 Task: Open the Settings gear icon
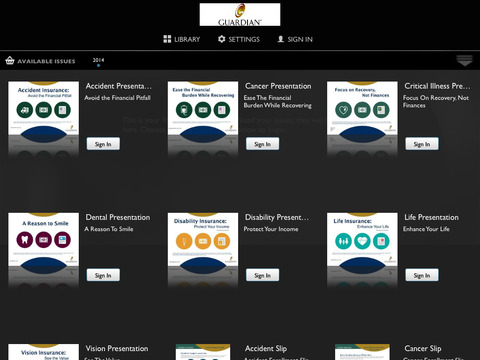click(222, 39)
